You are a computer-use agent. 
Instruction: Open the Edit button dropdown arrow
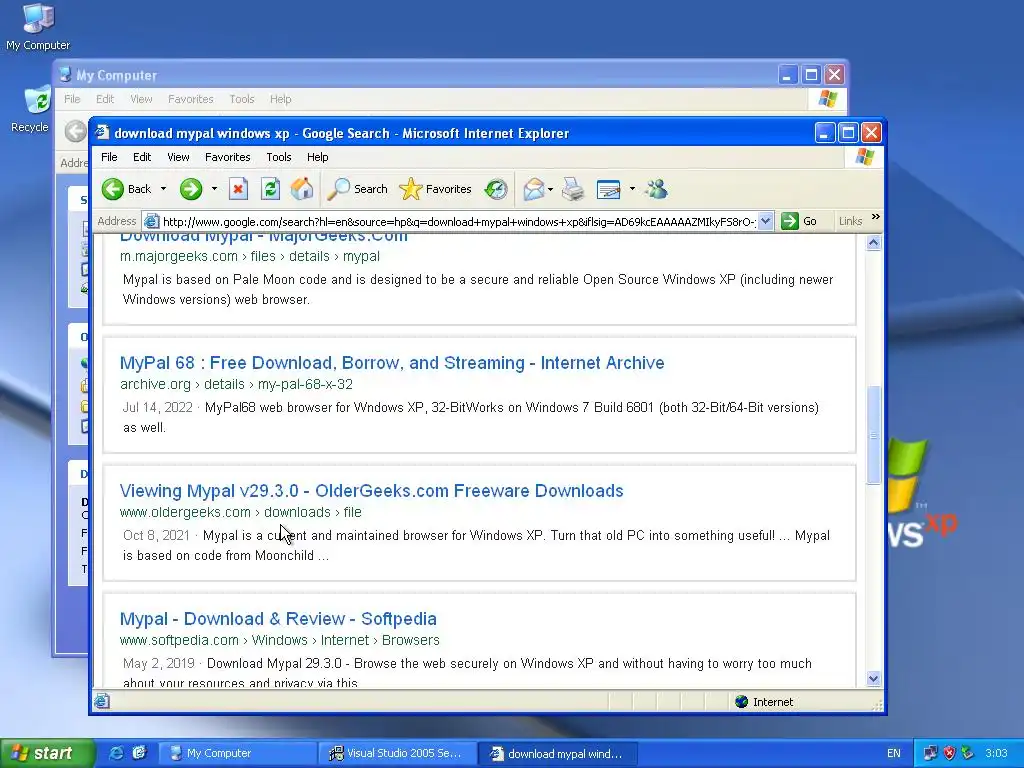pos(632,189)
